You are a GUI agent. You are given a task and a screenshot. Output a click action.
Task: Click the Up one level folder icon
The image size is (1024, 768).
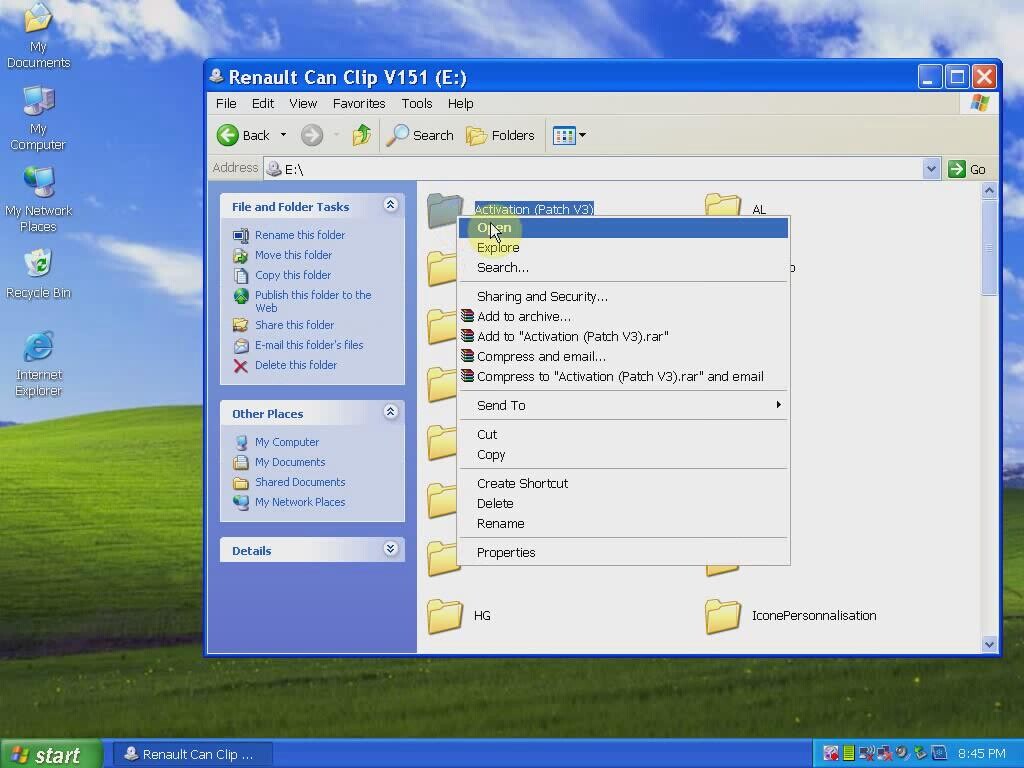[x=361, y=135]
